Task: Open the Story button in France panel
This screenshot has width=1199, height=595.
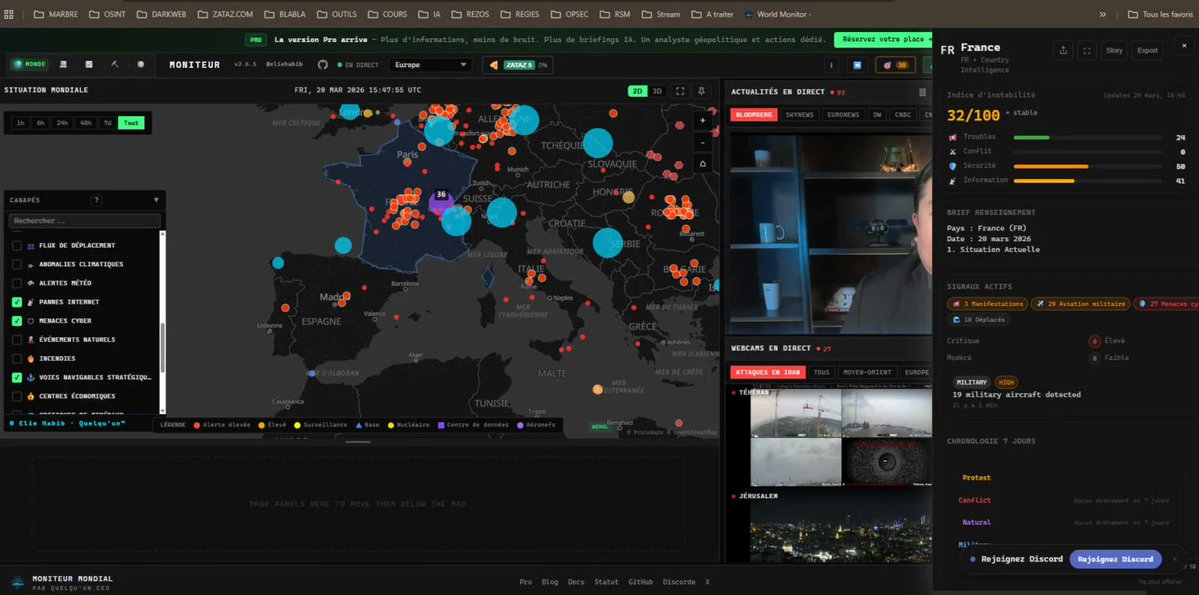Action: (1114, 50)
